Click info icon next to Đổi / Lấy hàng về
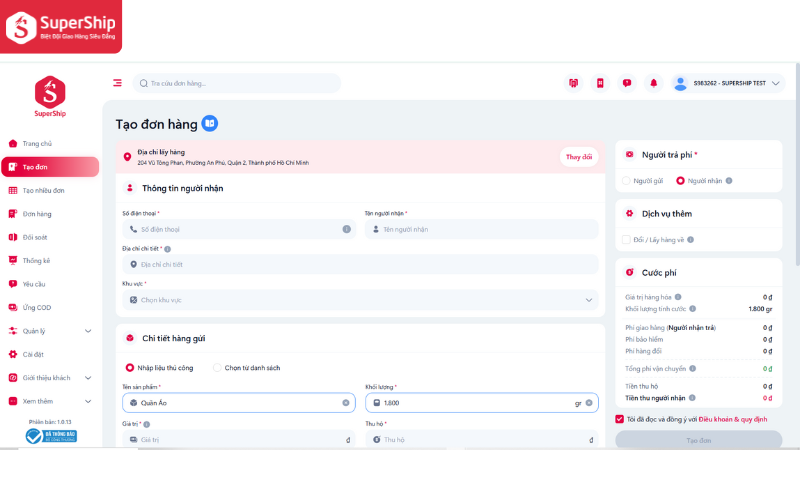 click(x=690, y=240)
